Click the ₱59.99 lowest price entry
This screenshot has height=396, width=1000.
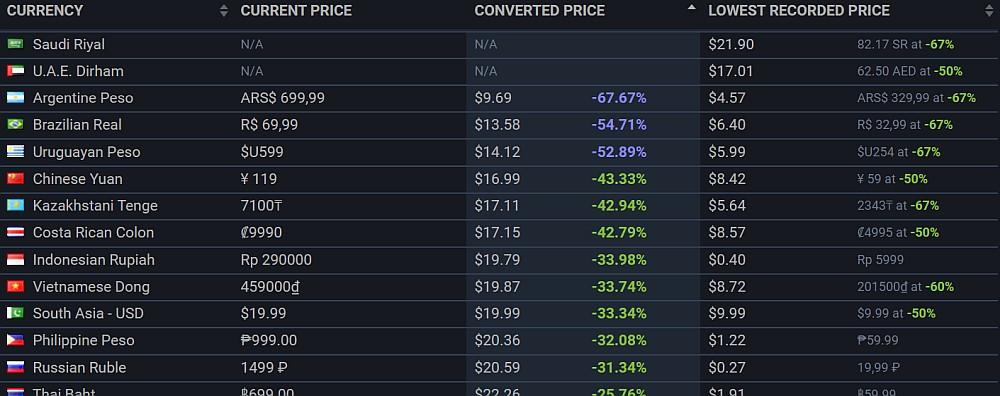click(878, 340)
